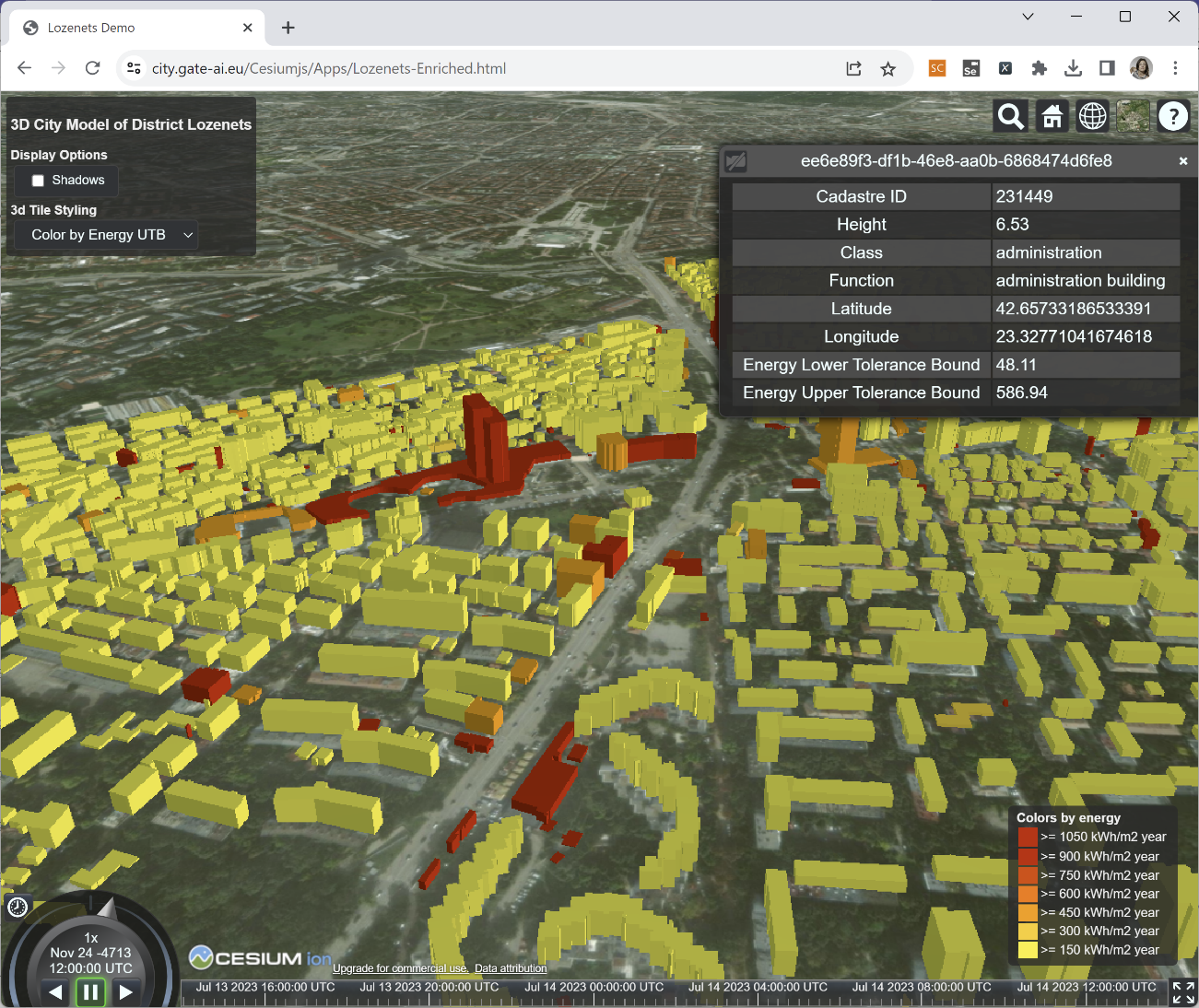1199x1008 pixels.
Task: Open the X extension icon
Action: click(x=1005, y=68)
